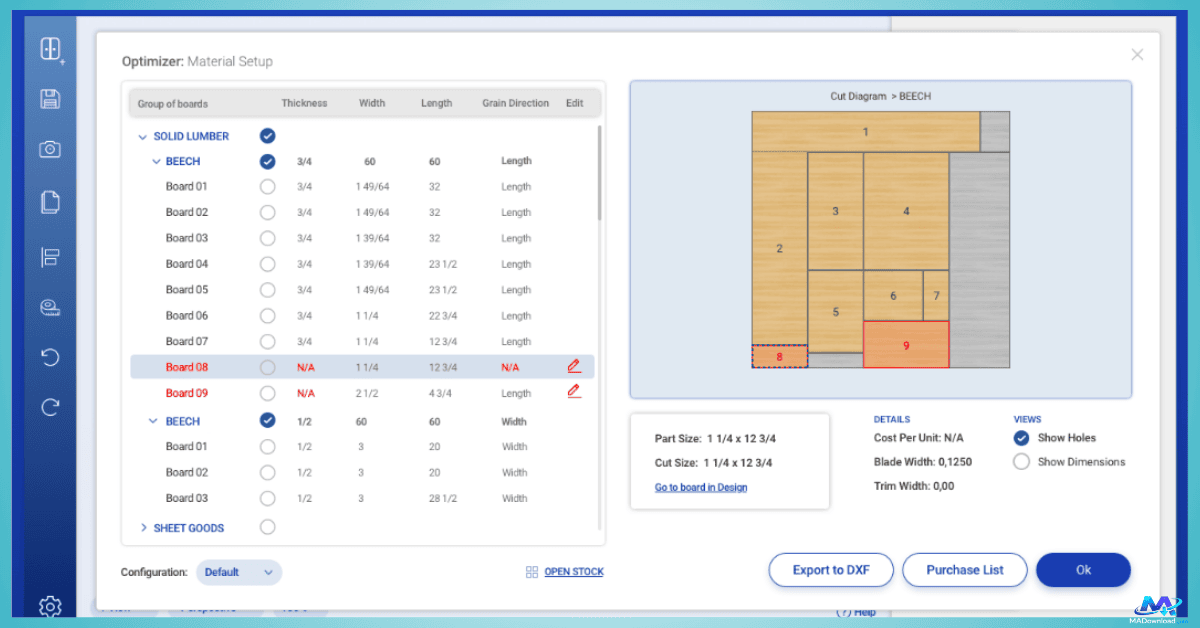Open the settings gear at bottom of sidebar
The width and height of the screenshot is (1200, 628).
pyautogui.click(x=50, y=606)
